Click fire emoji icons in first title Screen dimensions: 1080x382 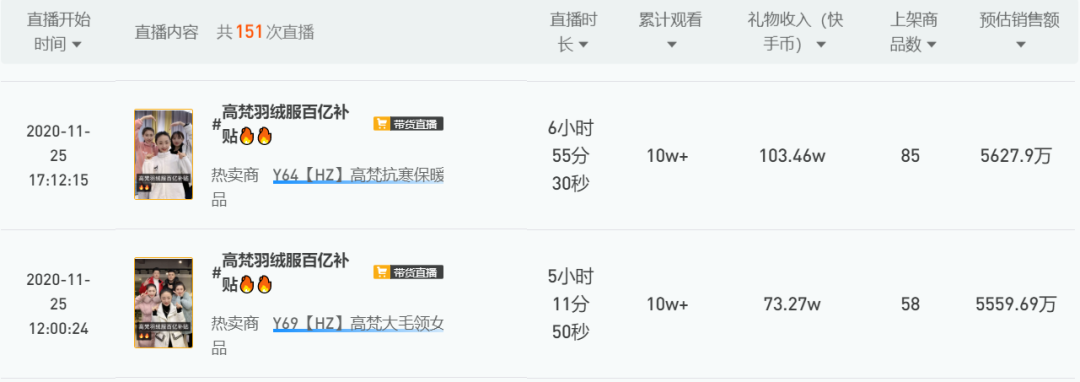[x=256, y=136]
